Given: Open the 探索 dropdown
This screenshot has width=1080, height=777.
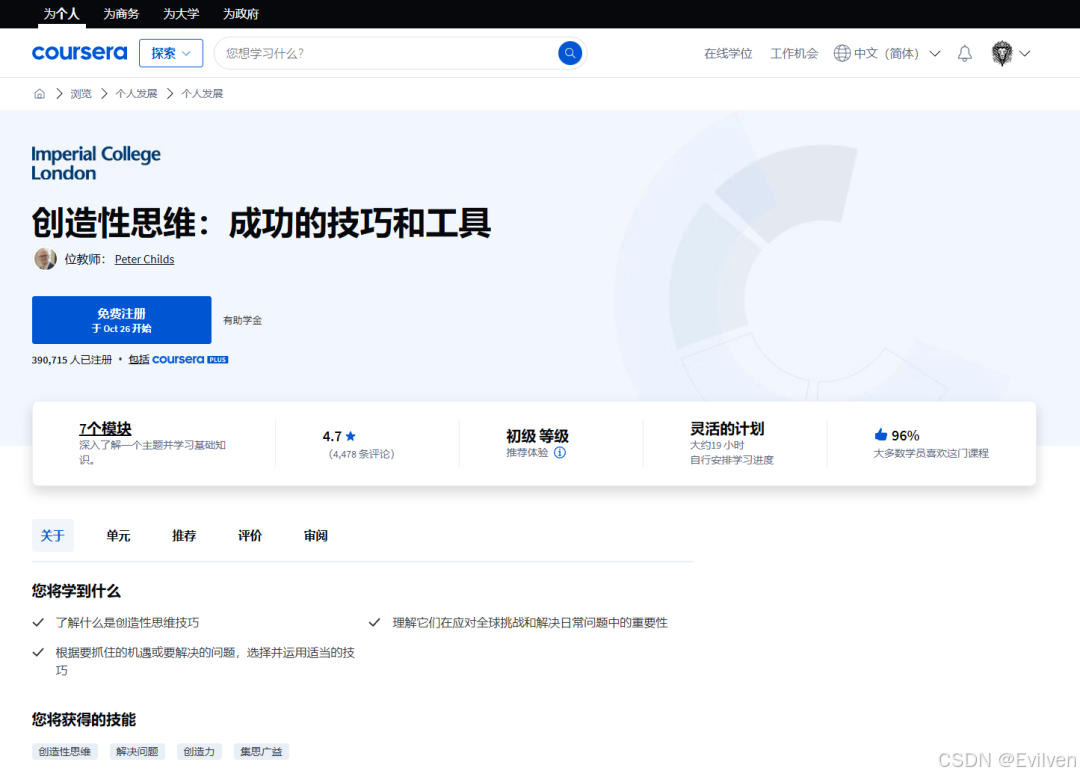Looking at the screenshot, I should click(x=171, y=53).
